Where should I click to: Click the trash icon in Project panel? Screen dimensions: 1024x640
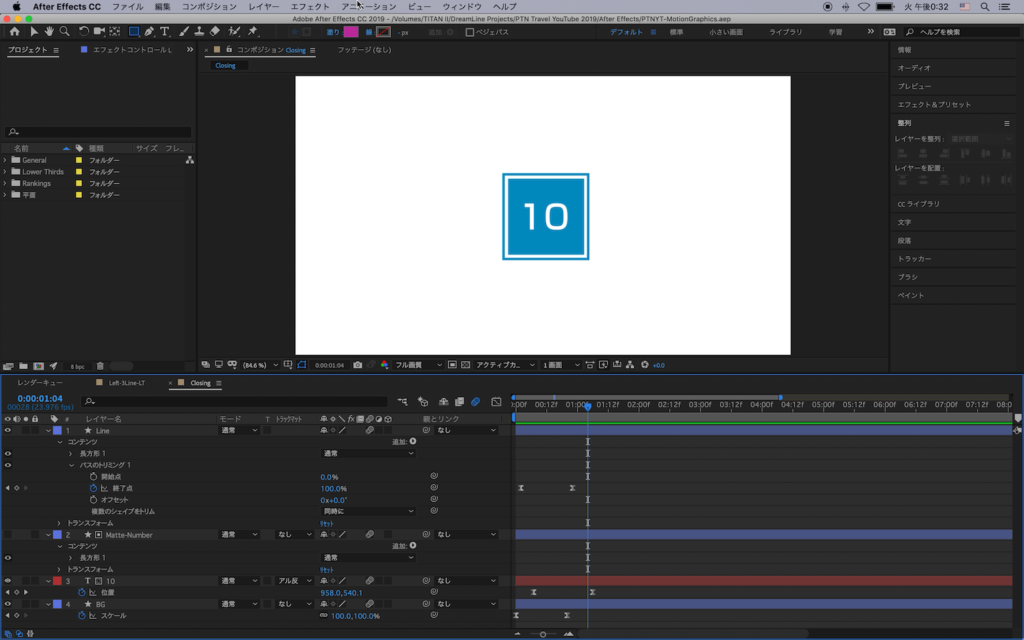100,366
